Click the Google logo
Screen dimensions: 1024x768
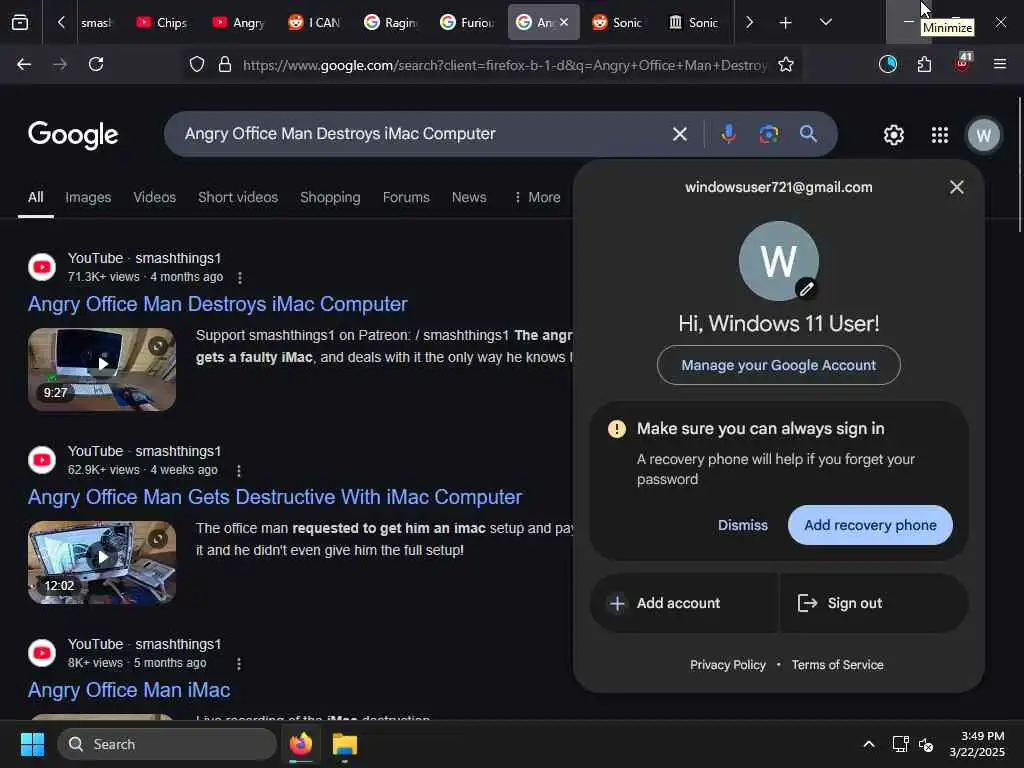pyautogui.click(x=73, y=135)
